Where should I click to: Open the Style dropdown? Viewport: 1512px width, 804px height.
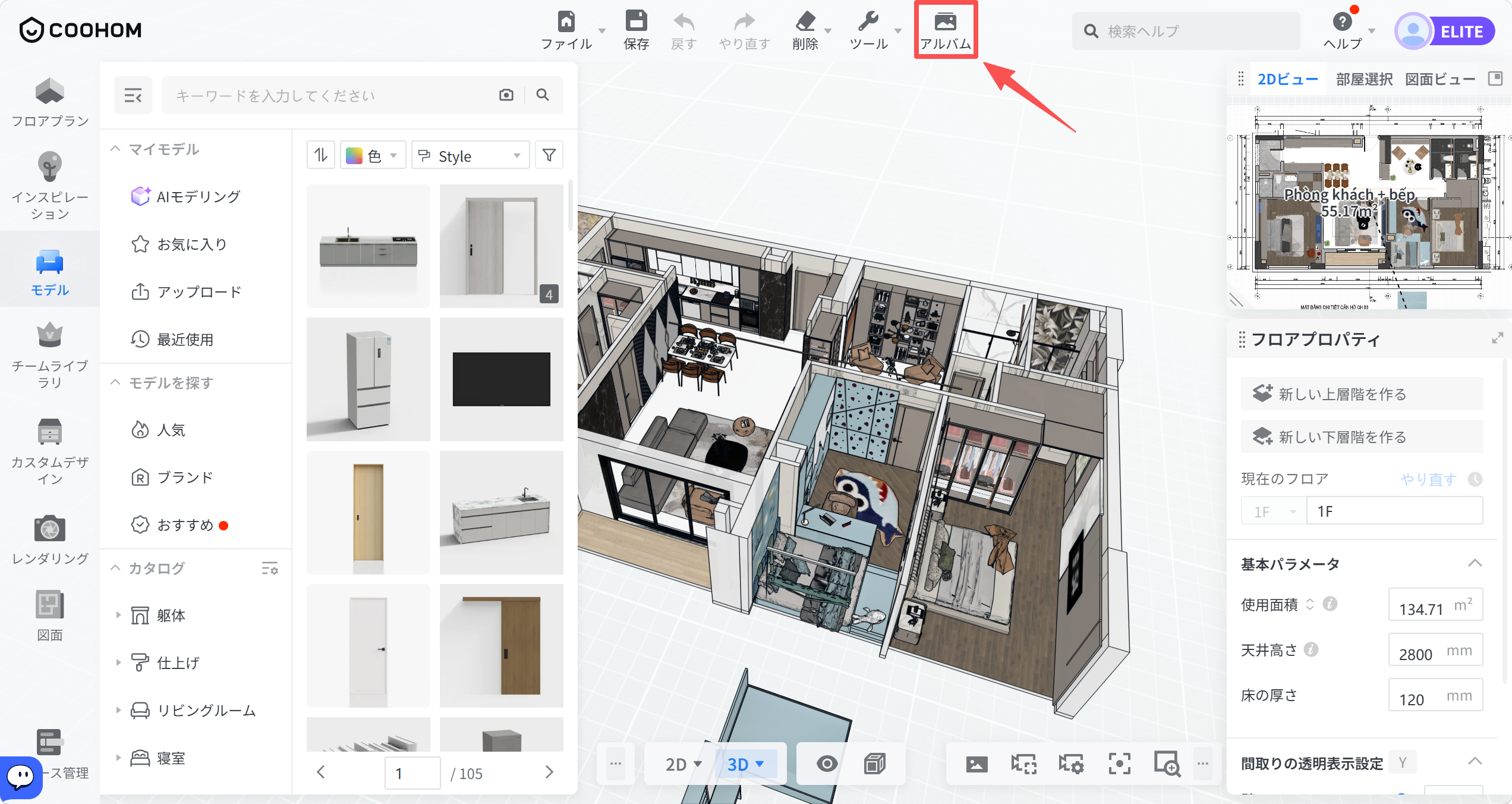[470, 155]
